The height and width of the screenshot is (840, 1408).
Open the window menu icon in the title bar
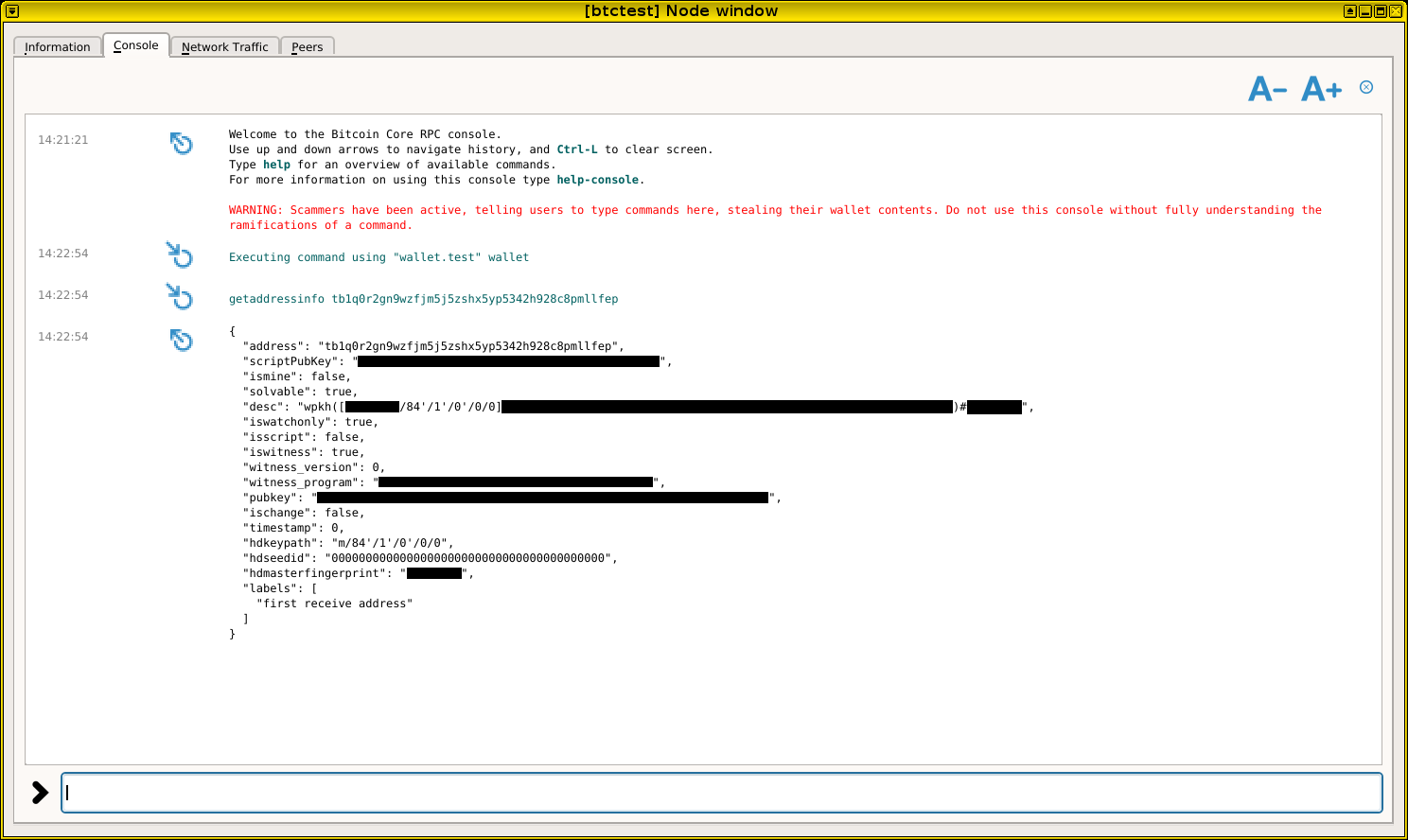pos(12,11)
